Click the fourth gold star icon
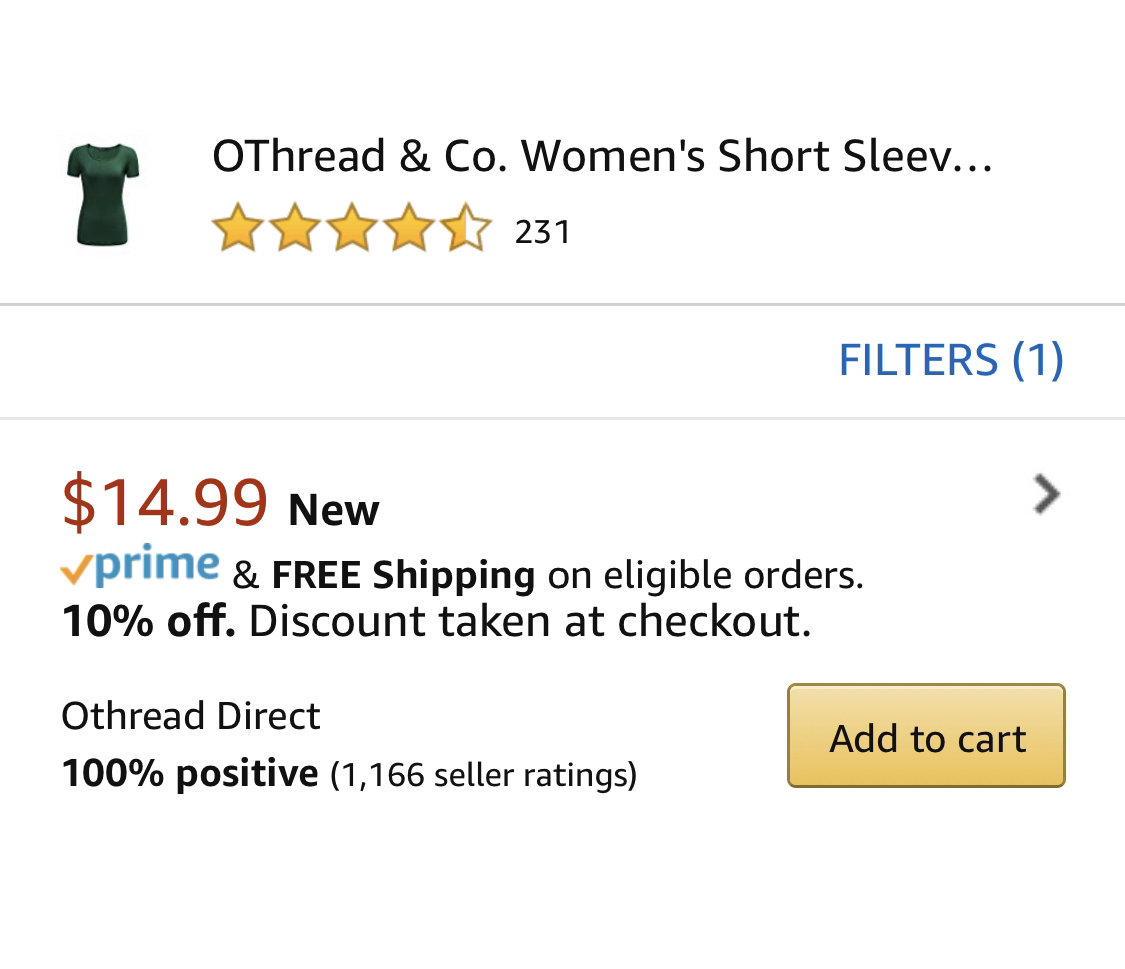The image size is (1125, 969). tap(409, 228)
